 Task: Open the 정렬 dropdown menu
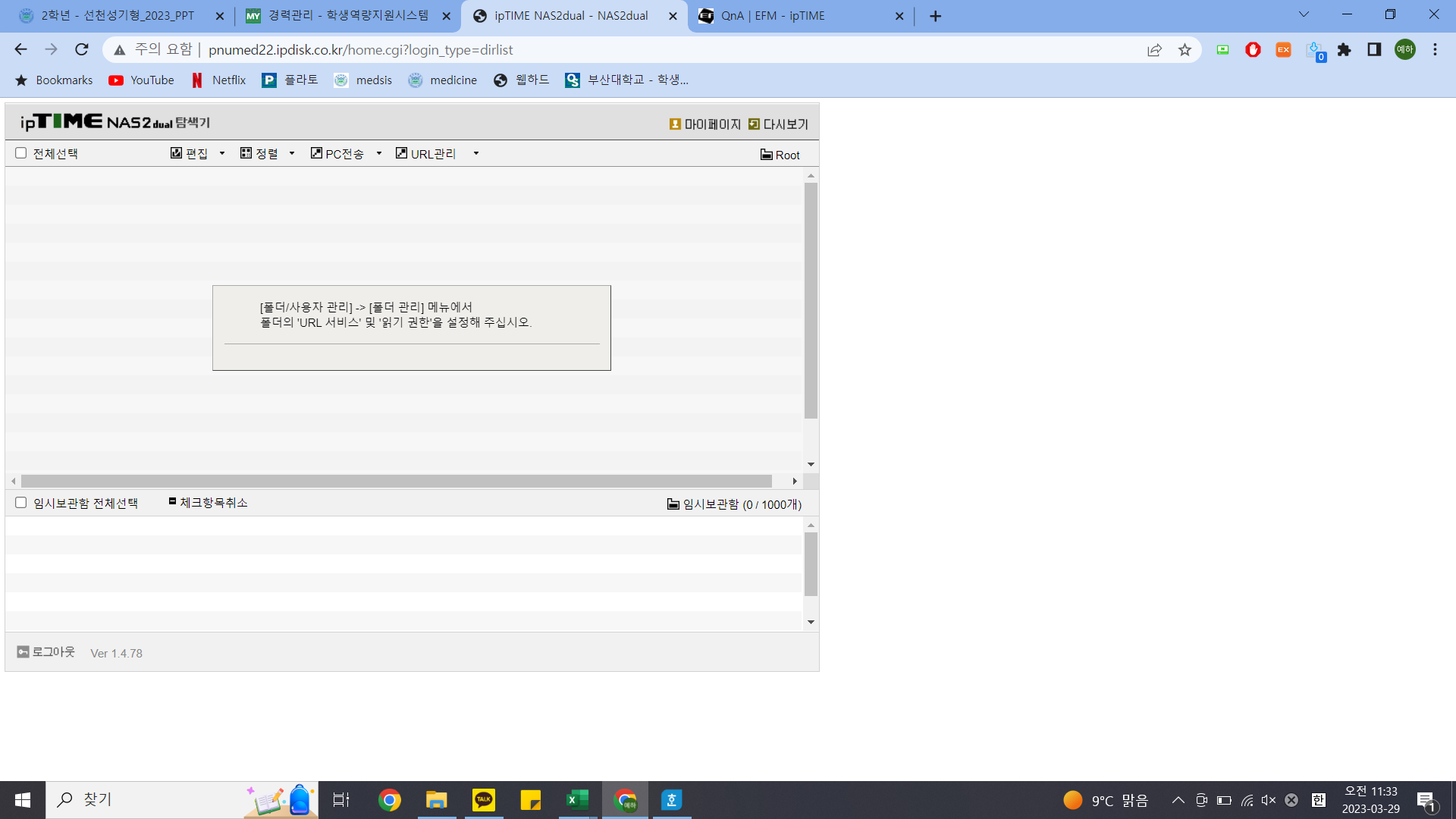(292, 154)
